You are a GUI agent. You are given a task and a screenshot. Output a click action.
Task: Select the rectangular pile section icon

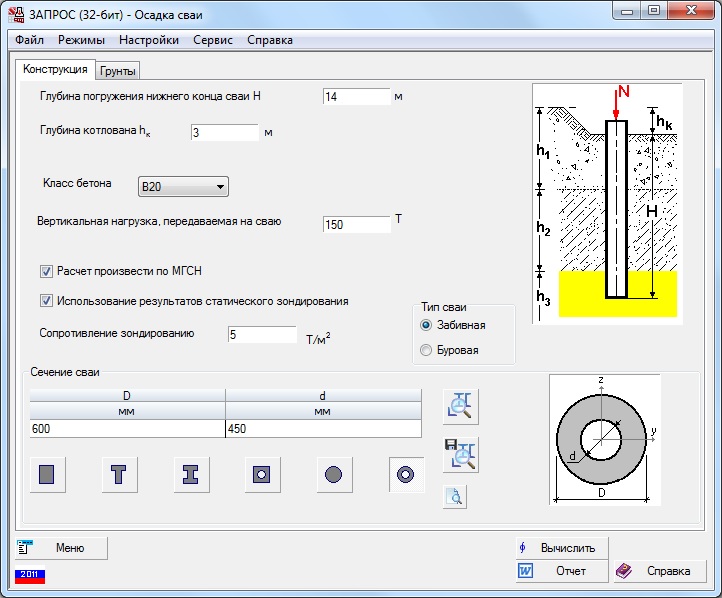click(47, 474)
